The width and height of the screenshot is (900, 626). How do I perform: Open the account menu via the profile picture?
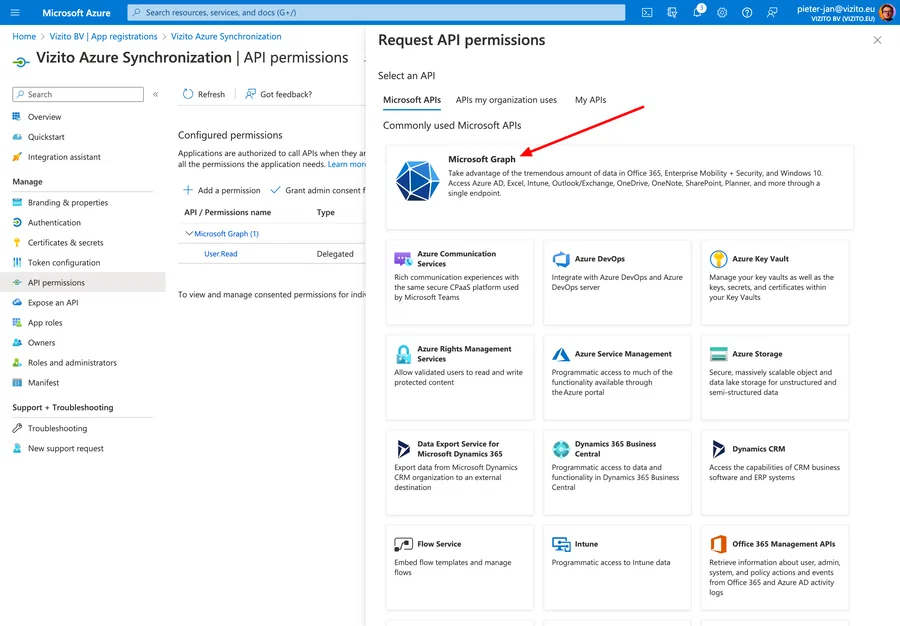point(886,13)
